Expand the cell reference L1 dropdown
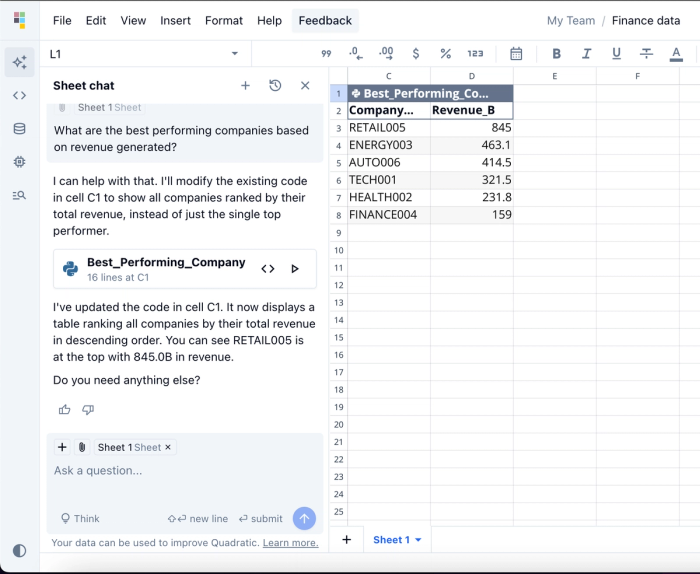 [234, 54]
